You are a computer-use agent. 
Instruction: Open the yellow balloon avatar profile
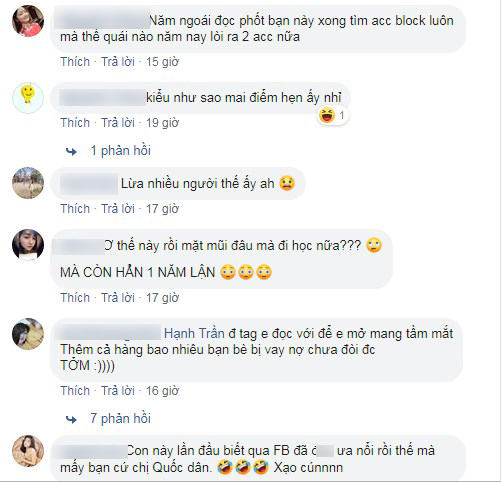click(28, 98)
